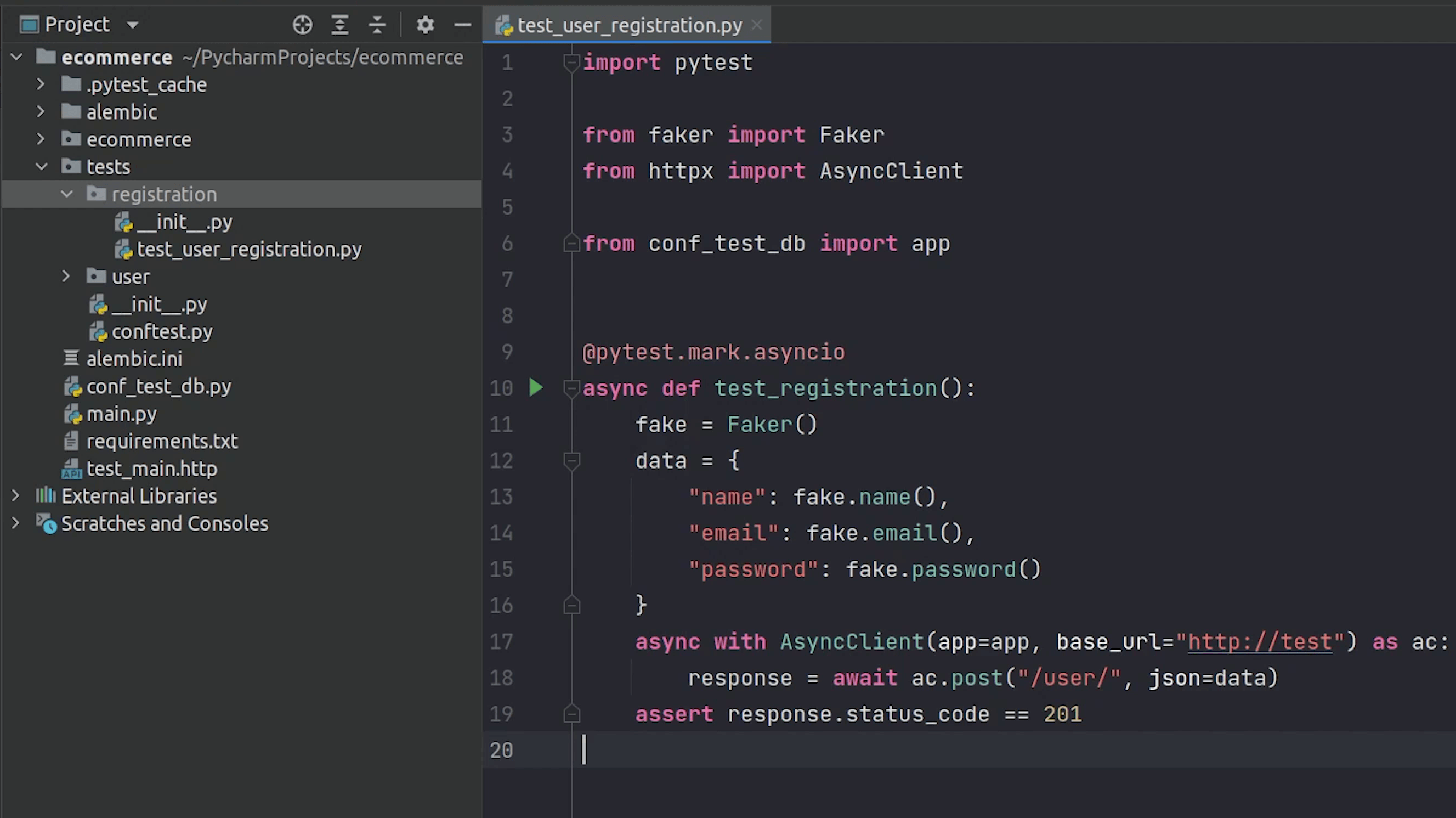The height and width of the screenshot is (818, 1456).
Task: Expand External Libraries node
Action: [16, 497]
